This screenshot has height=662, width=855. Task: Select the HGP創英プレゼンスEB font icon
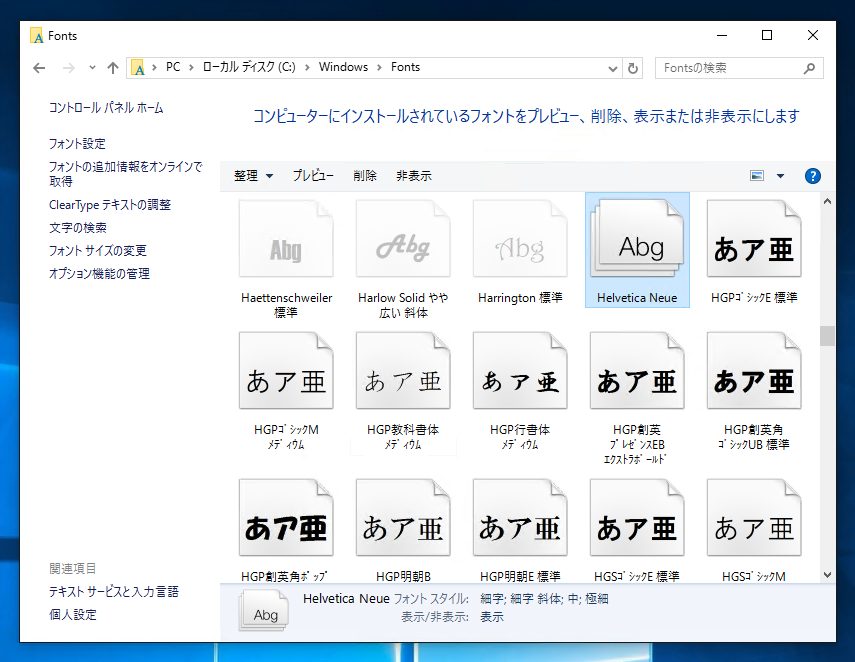tap(637, 370)
